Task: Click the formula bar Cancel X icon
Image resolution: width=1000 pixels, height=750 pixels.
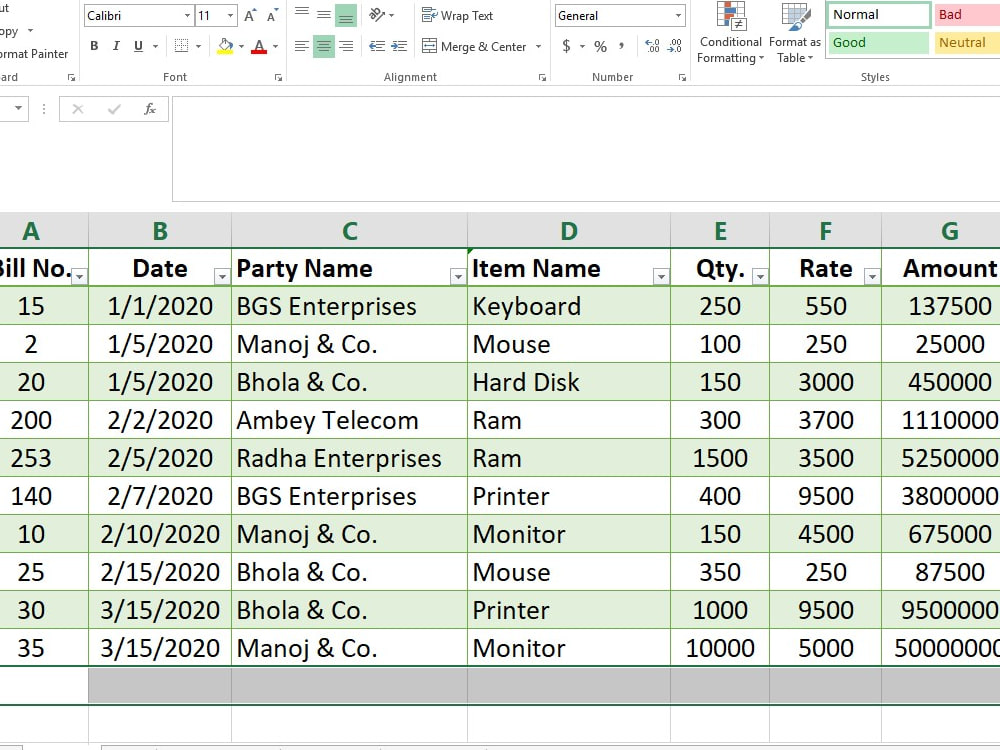Action: [78, 108]
